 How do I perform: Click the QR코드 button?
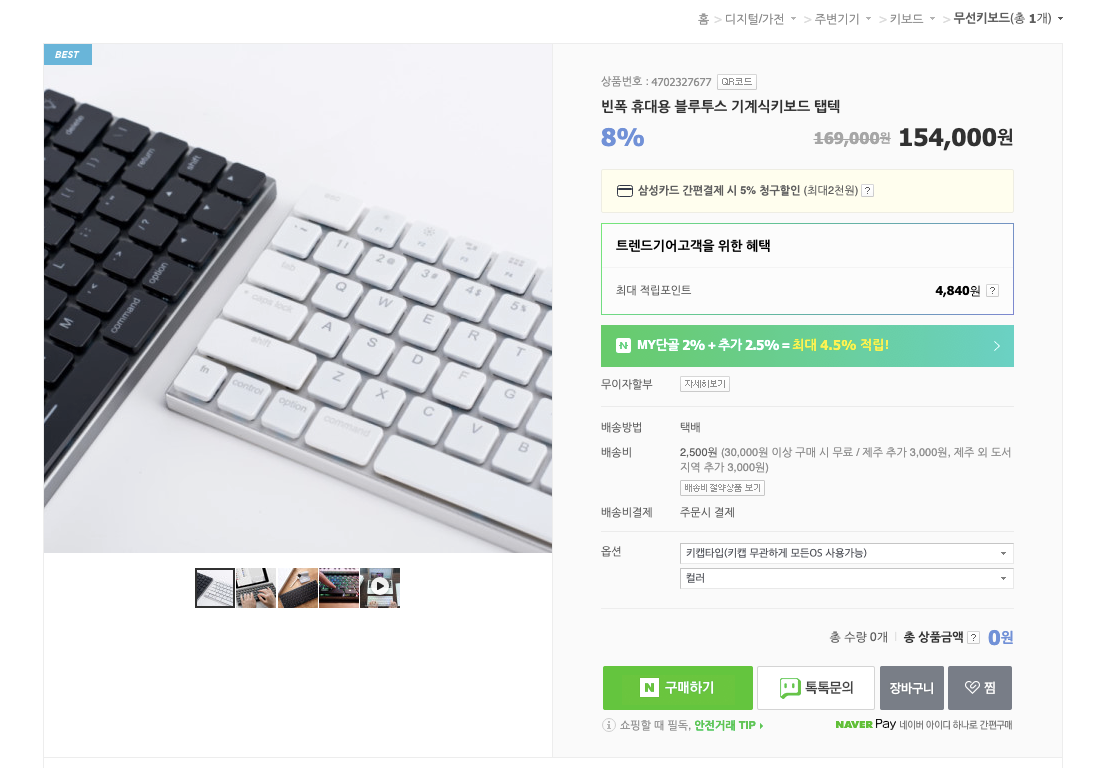(737, 82)
